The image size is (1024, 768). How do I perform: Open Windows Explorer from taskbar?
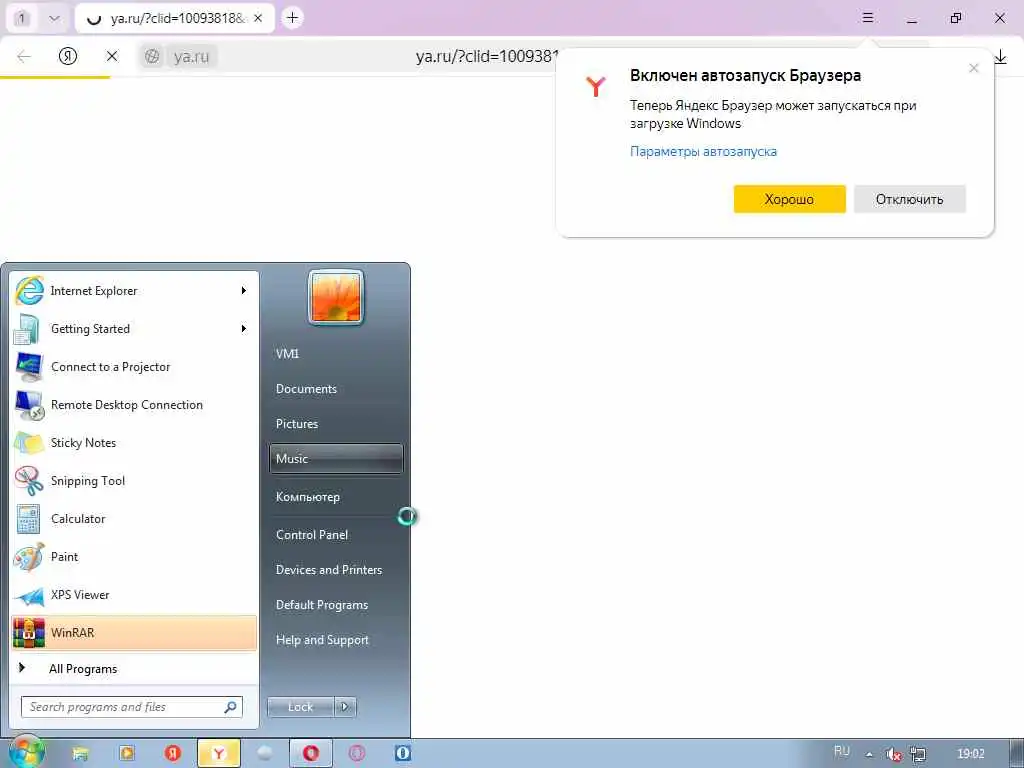coord(80,754)
